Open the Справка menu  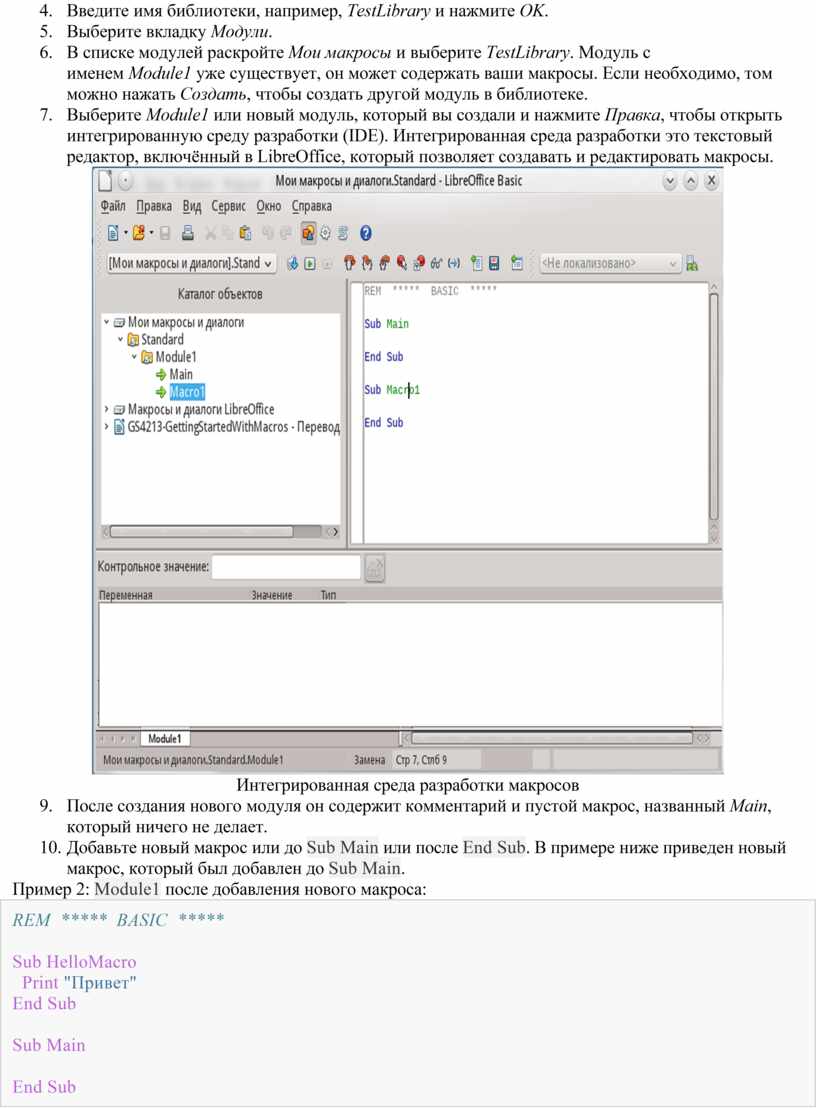pyautogui.click(x=312, y=206)
